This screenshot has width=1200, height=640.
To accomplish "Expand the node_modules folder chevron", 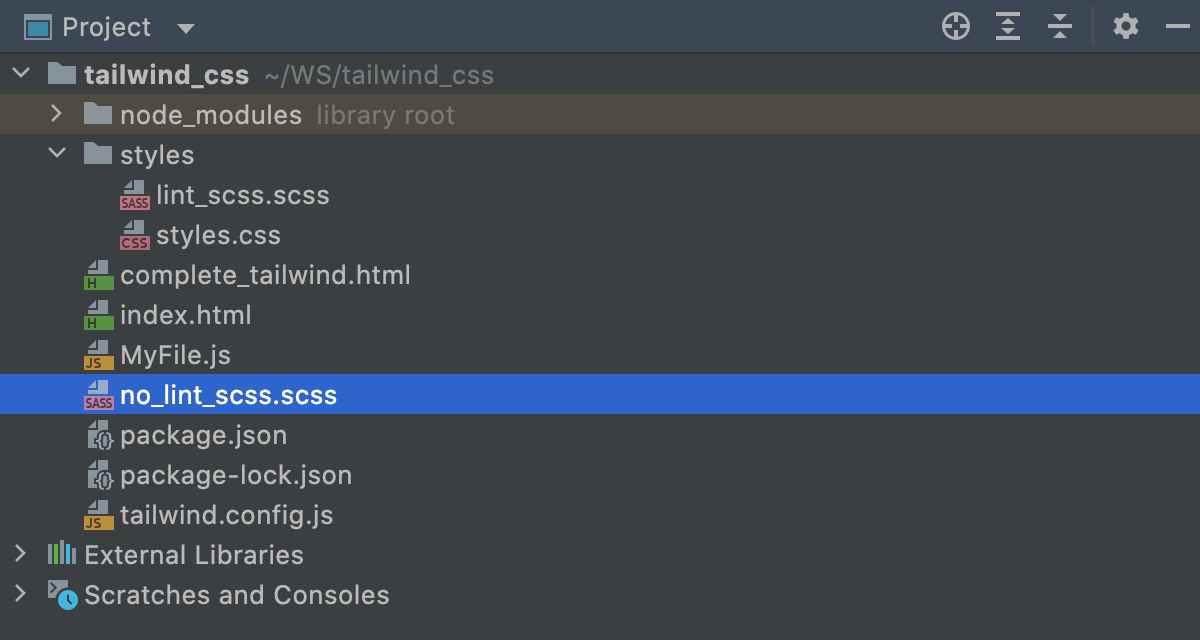I will coord(57,114).
